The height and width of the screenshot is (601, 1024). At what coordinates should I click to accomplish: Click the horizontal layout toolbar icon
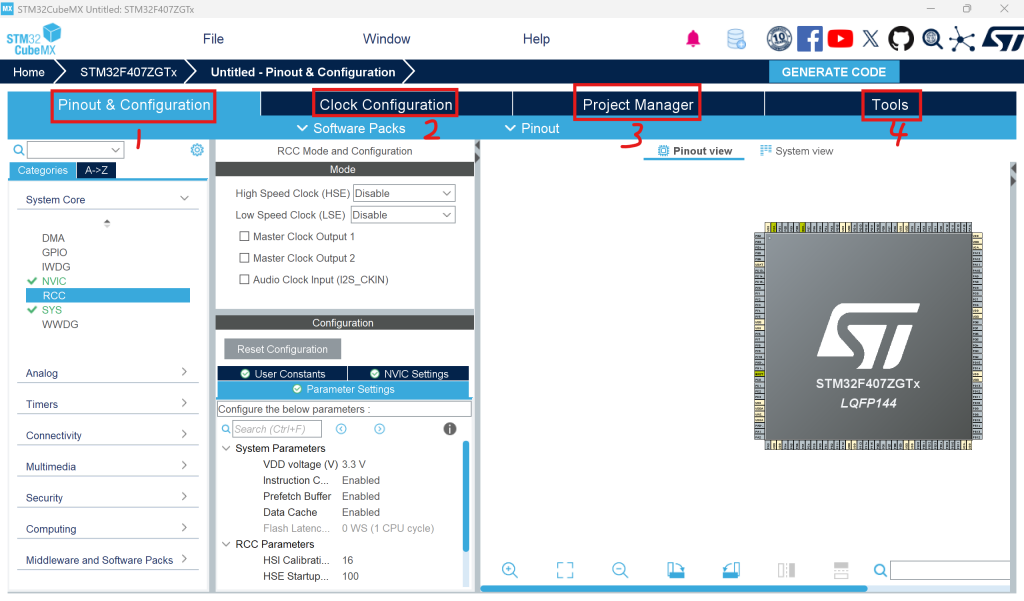tap(841, 570)
